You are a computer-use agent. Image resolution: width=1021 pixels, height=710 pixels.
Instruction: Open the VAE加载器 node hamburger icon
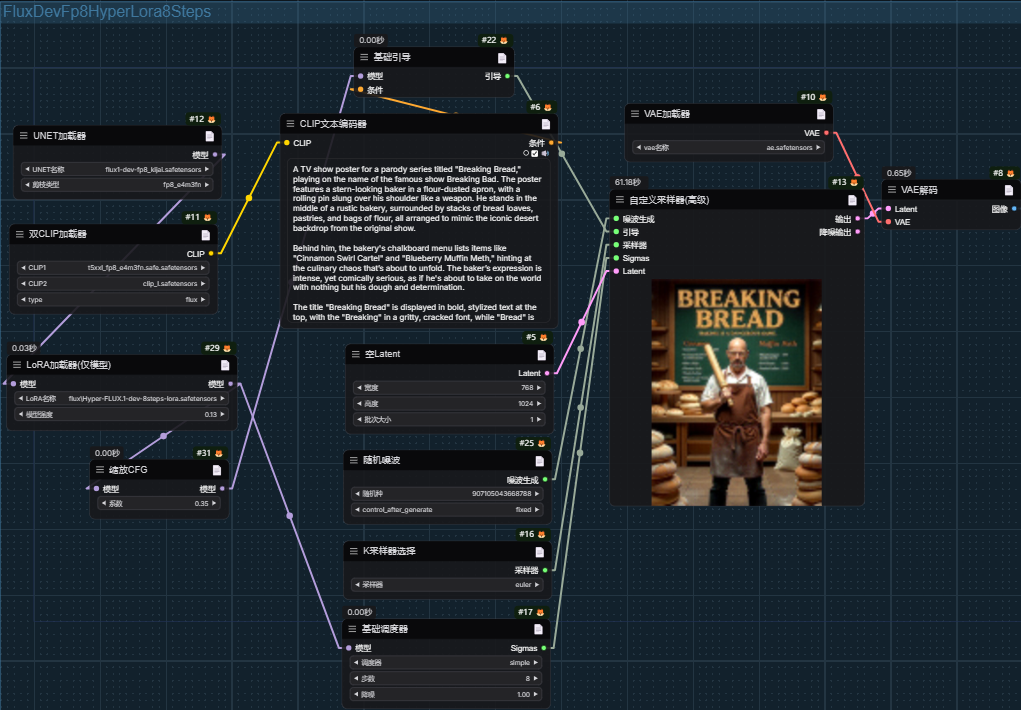[635, 113]
